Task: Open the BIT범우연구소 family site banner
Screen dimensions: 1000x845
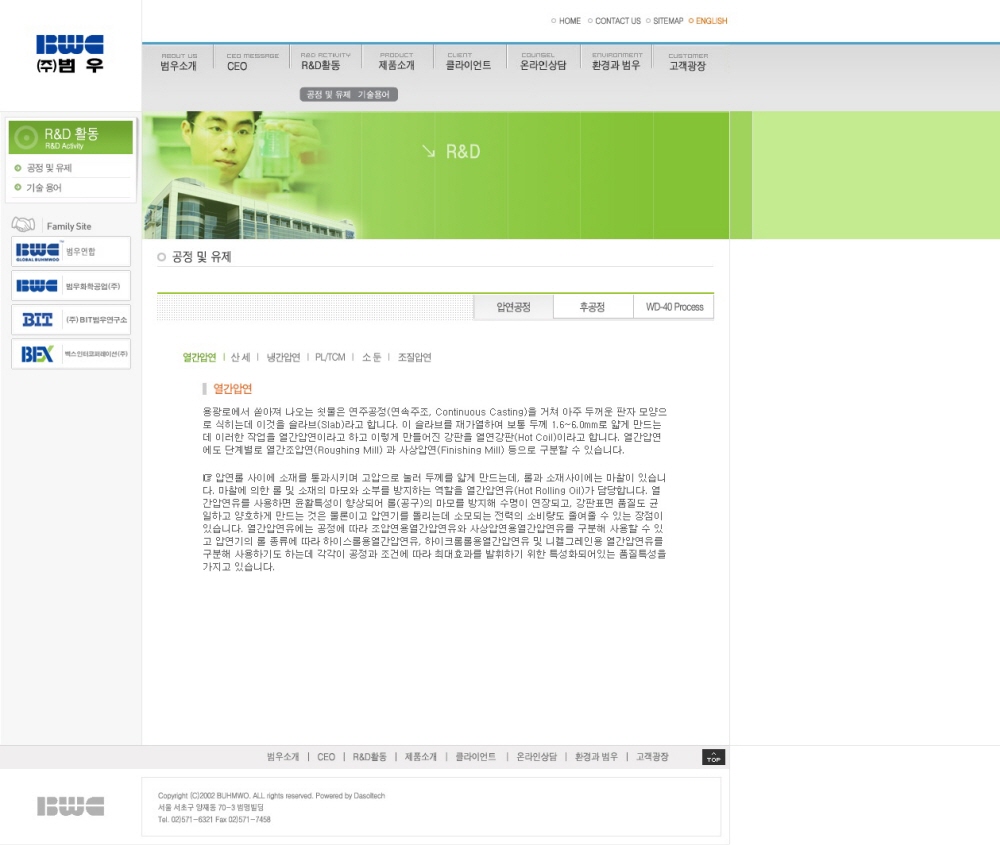Action: (x=71, y=320)
